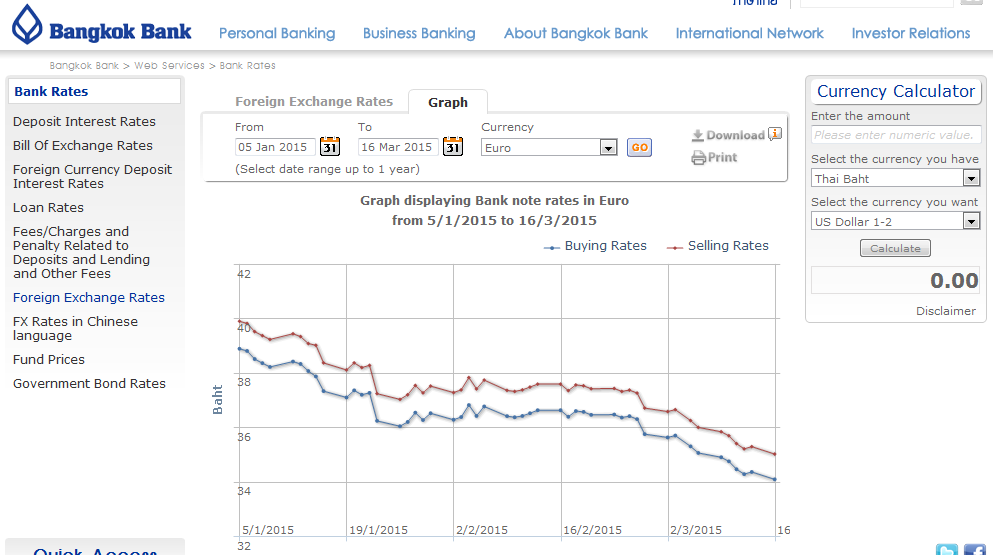The height and width of the screenshot is (555, 993).
Task: Click the info icon beside Download
Action: [775, 134]
